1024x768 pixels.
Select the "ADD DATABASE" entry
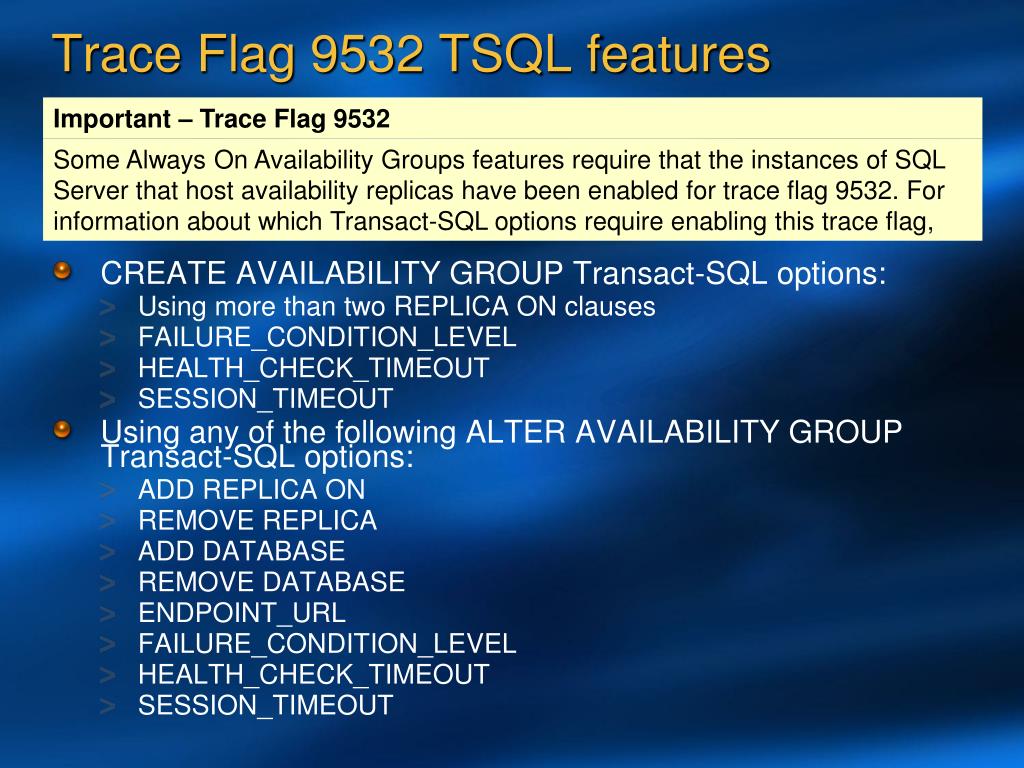241,551
